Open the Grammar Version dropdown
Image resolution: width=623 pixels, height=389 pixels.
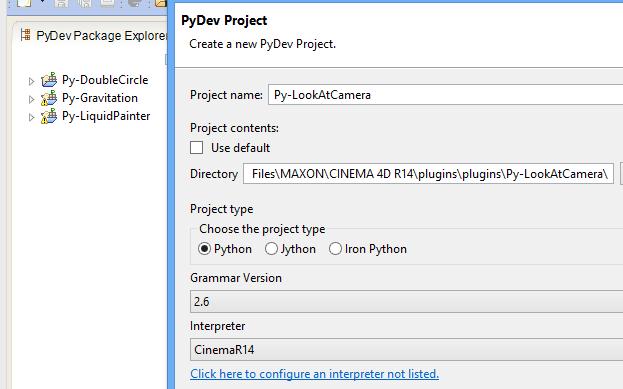coord(406,302)
